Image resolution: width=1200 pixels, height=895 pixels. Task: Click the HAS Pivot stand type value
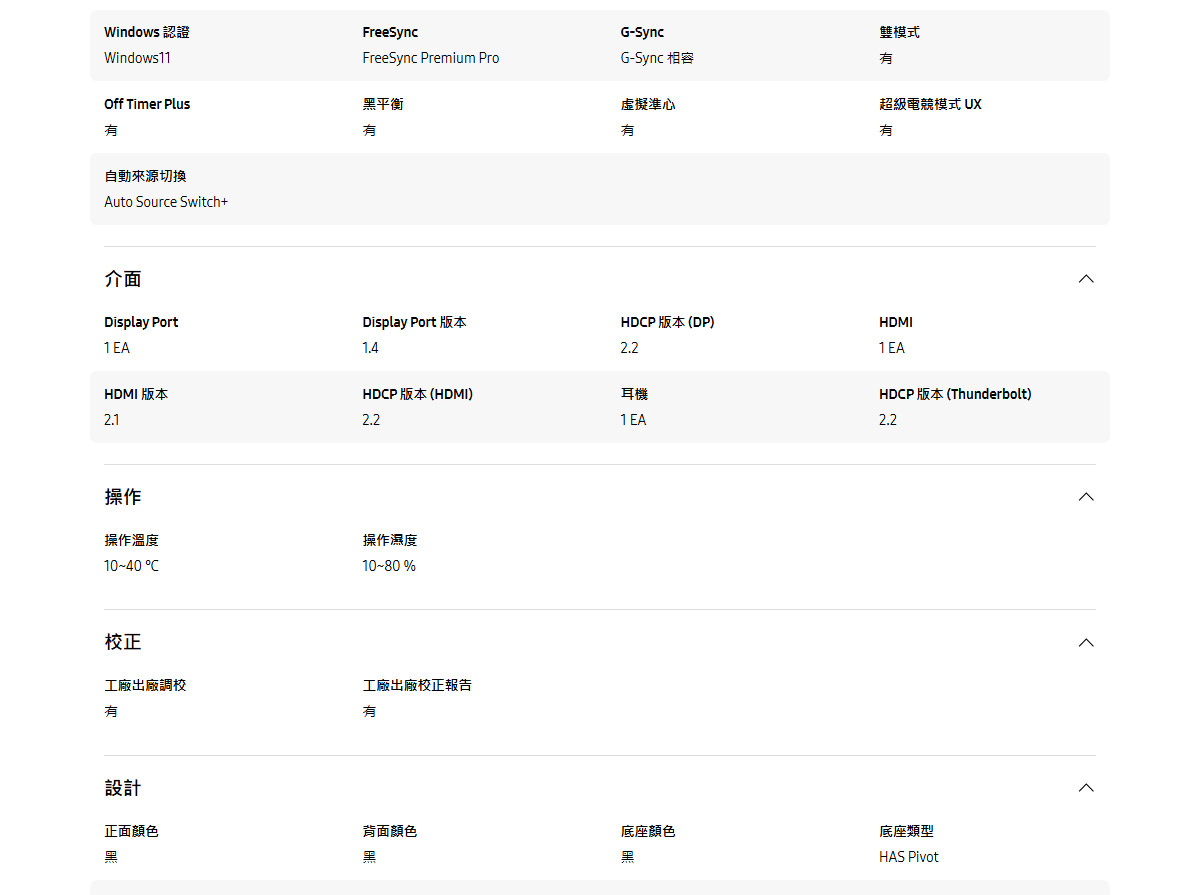(x=909, y=857)
